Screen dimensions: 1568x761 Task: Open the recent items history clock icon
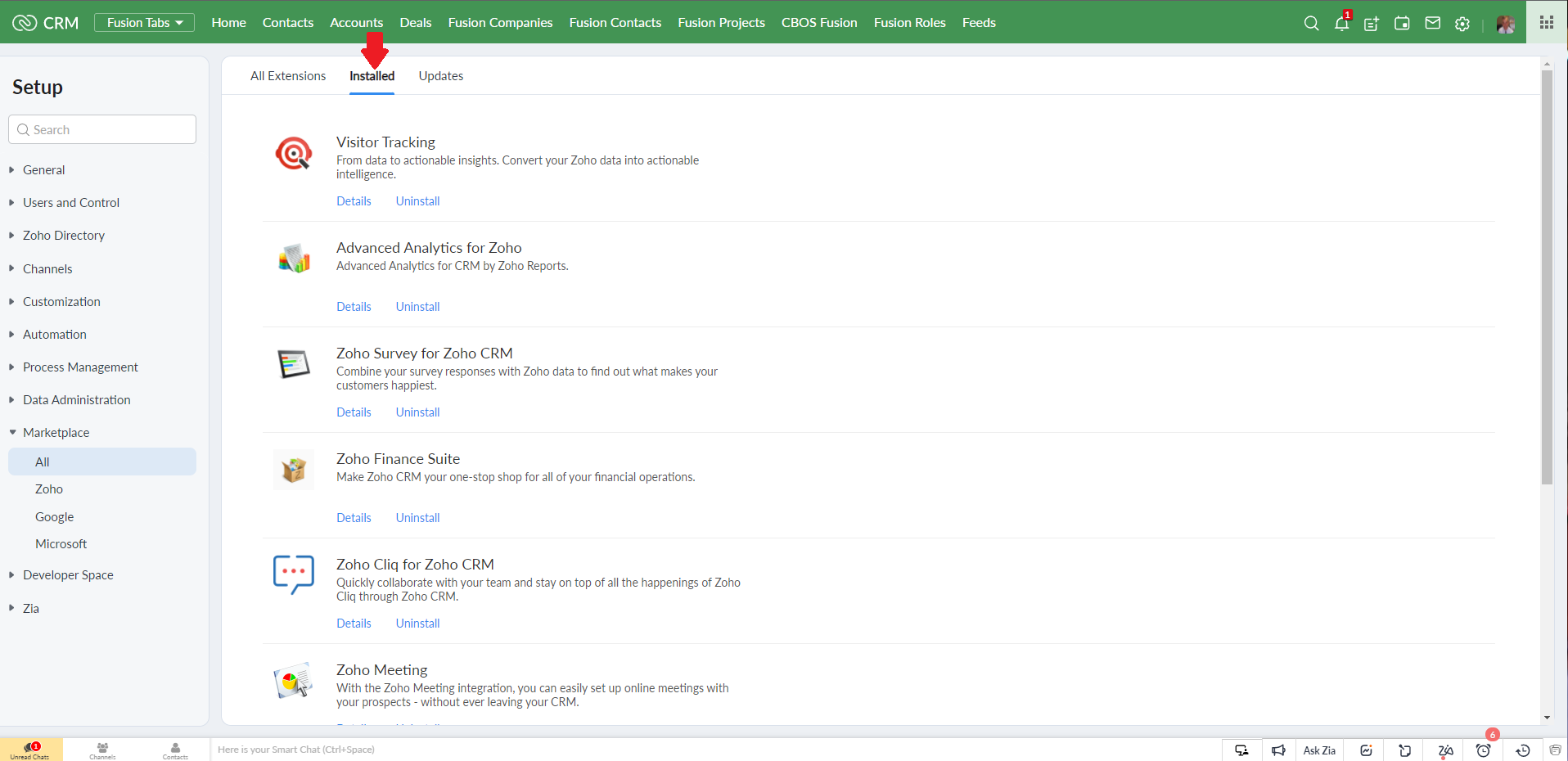pyautogui.click(x=1522, y=750)
